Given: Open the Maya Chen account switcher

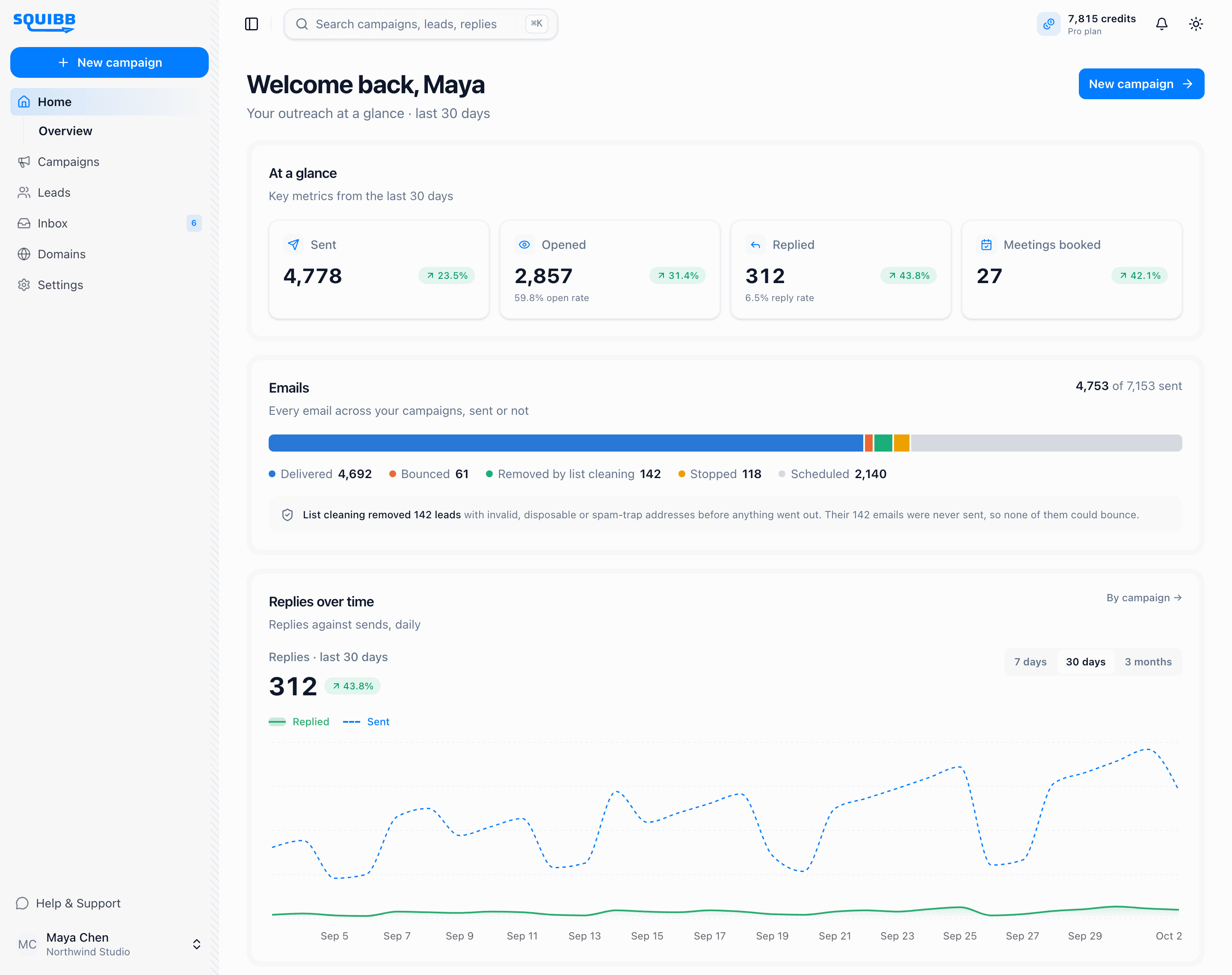Looking at the screenshot, I should [109, 944].
